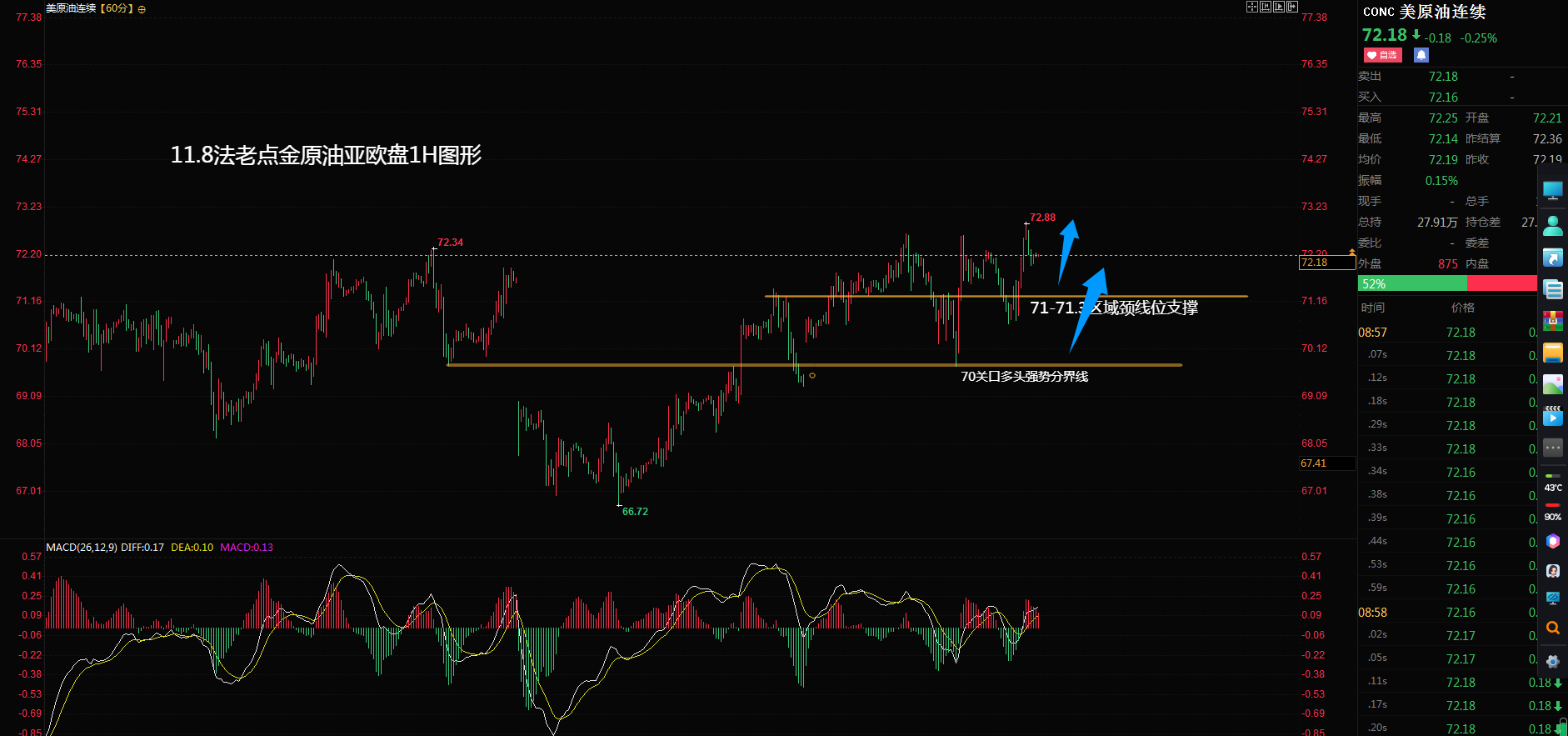Click the 43°C temperature indicator
Viewport: 1568px width, 736px height.
click(1552, 483)
